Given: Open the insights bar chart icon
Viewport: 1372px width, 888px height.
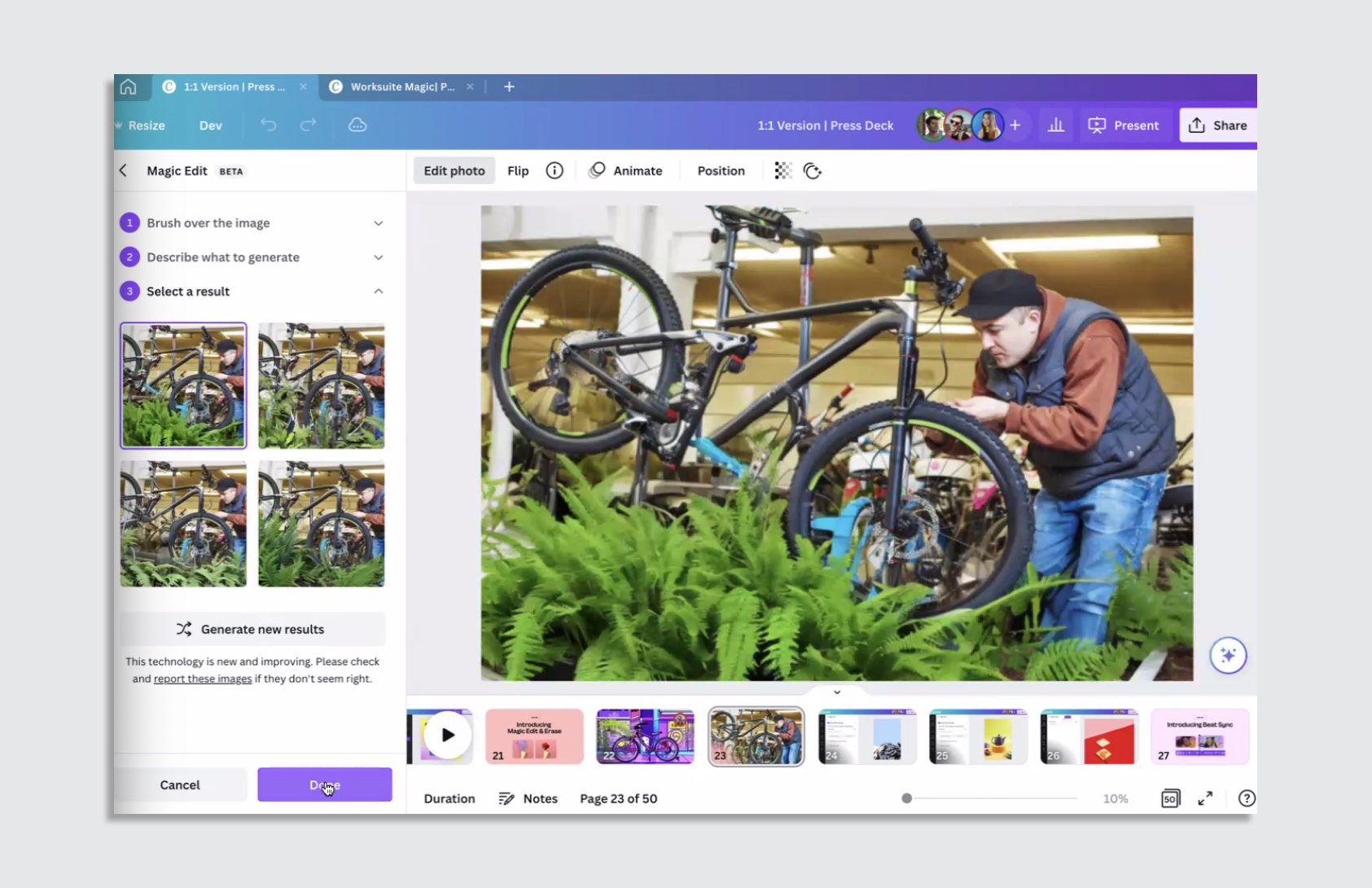Looking at the screenshot, I should click(x=1056, y=125).
